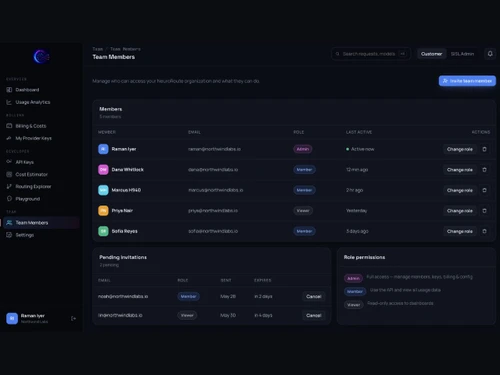Click the Member badge in Role permissions
The width and height of the screenshot is (500, 375).
click(355, 291)
